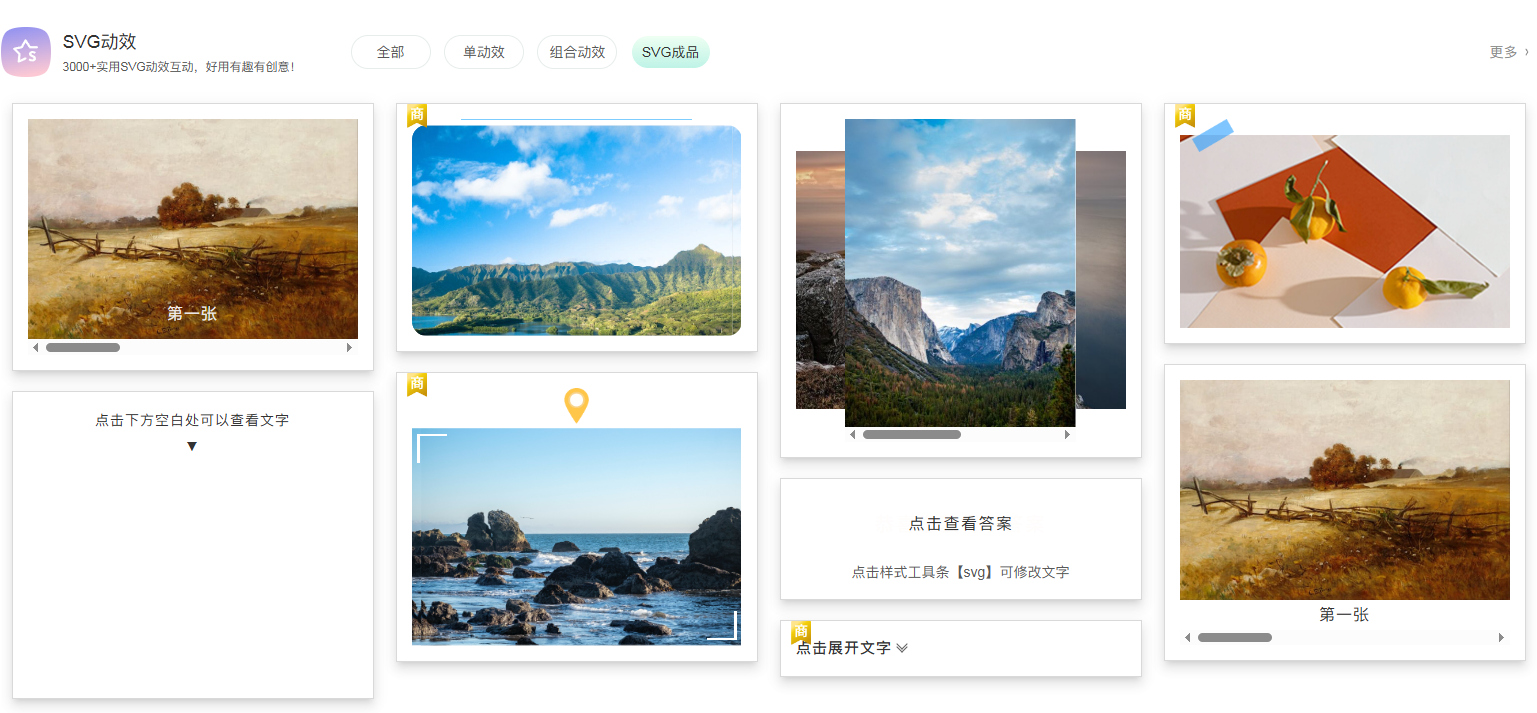Click the 商 badge beside 点击展开文字
Image resolution: width=1537 pixels, height=713 pixels.
coord(801,632)
